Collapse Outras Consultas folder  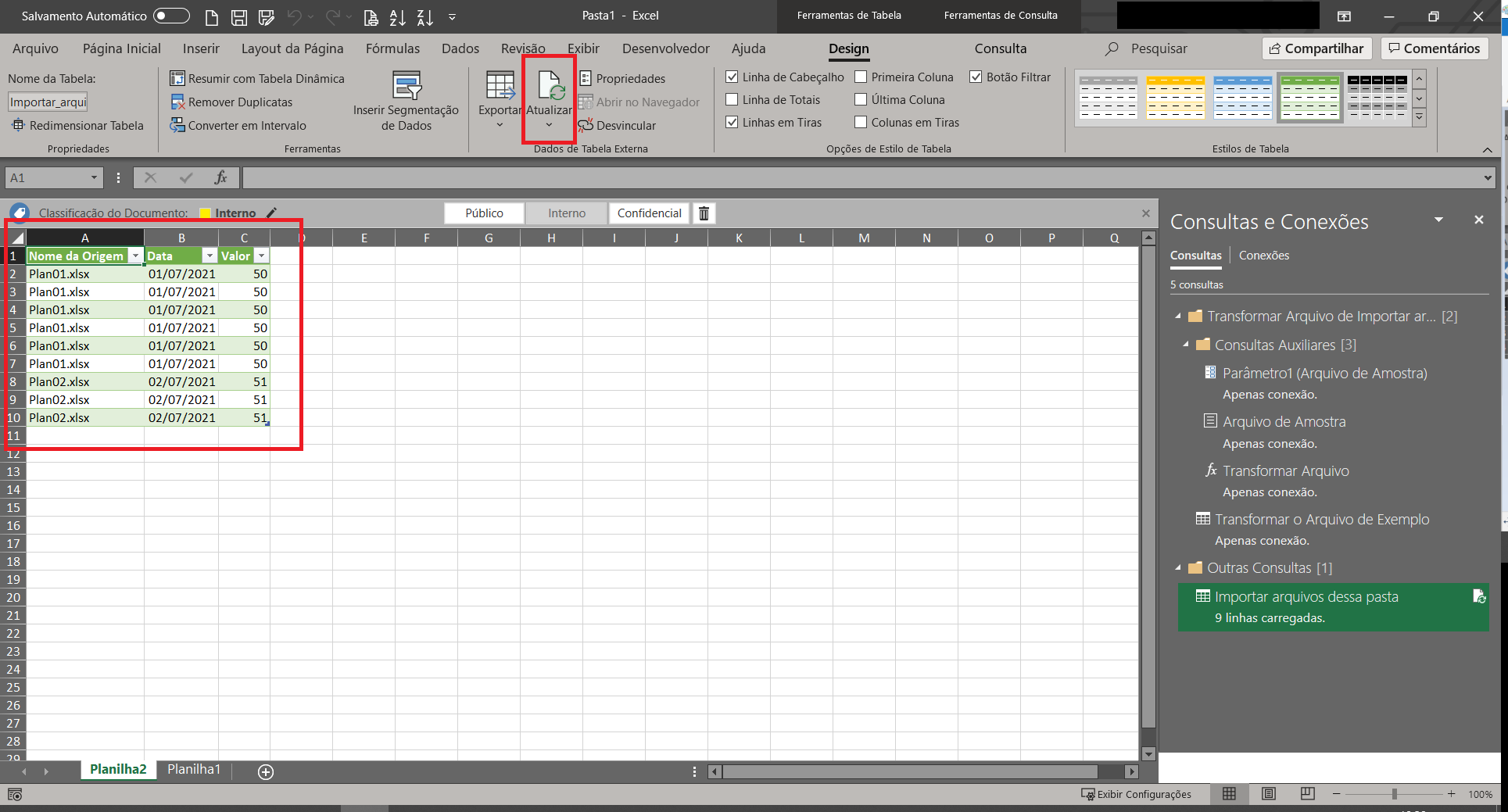pyautogui.click(x=1178, y=567)
